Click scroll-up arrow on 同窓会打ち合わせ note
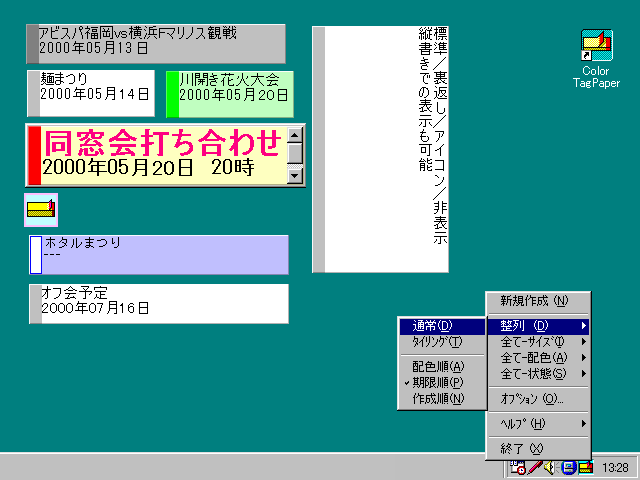Screen dimensions: 640x480 (x=295, y=135)
